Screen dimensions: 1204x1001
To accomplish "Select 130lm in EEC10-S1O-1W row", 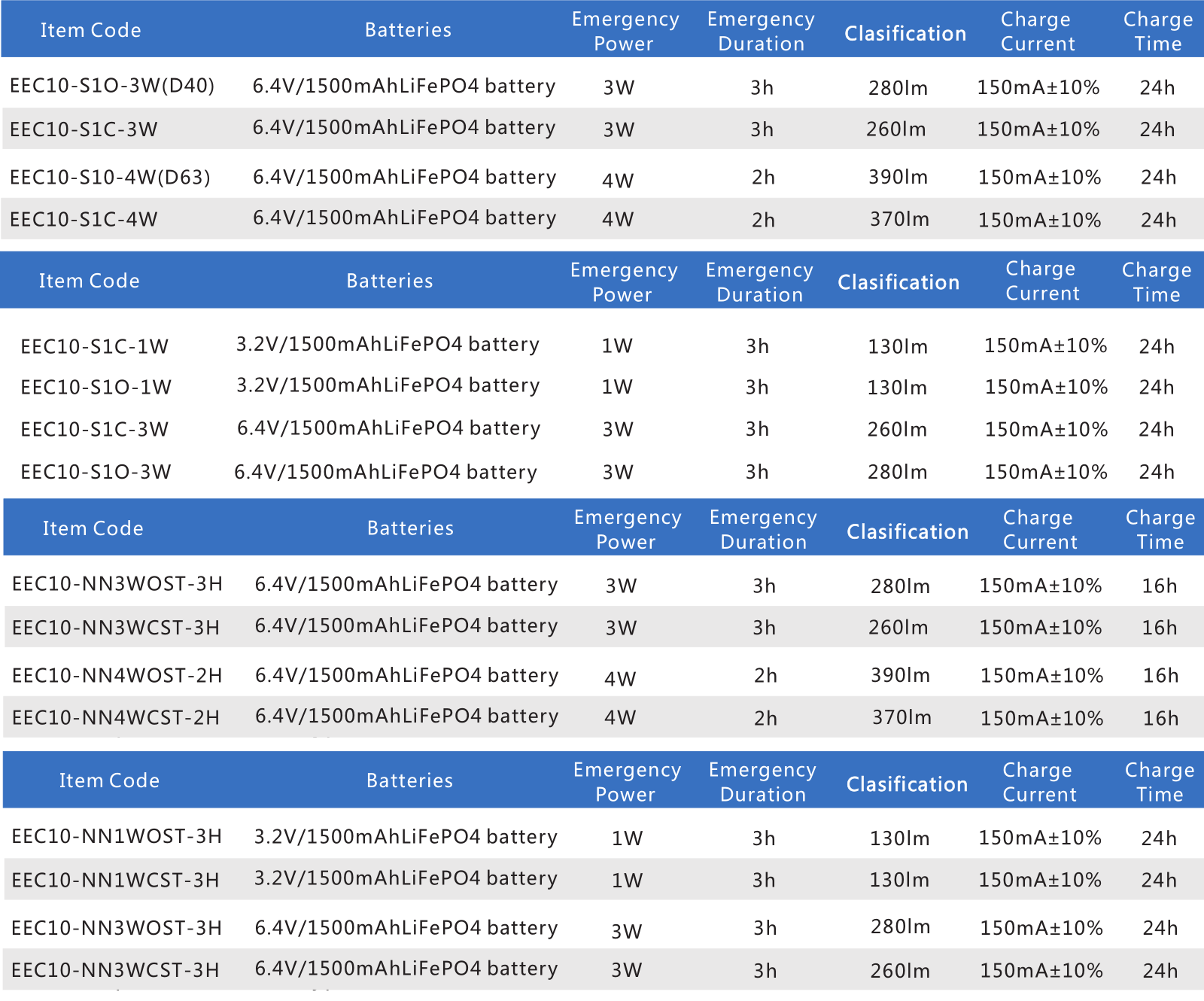I will coord(897,388).
